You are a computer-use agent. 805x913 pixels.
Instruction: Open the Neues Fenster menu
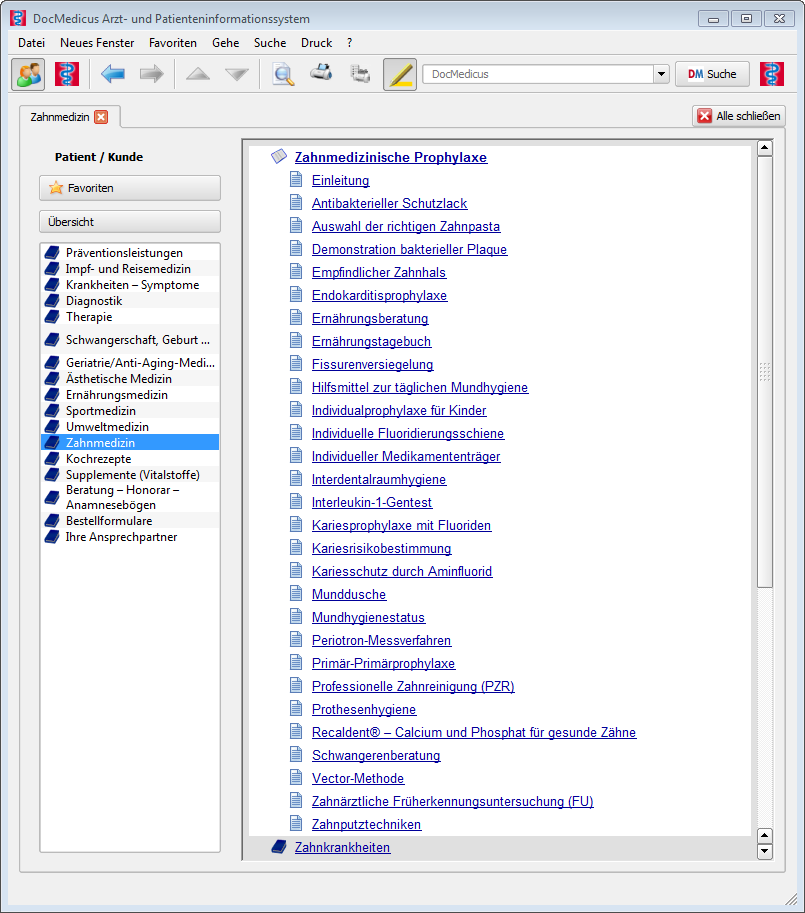click(97, 43)
